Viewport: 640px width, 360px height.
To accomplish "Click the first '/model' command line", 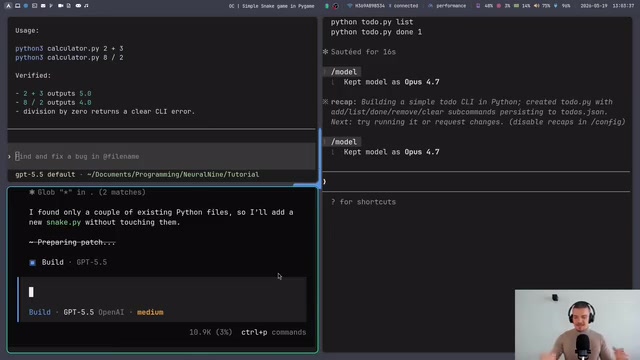I will point(344,72).
